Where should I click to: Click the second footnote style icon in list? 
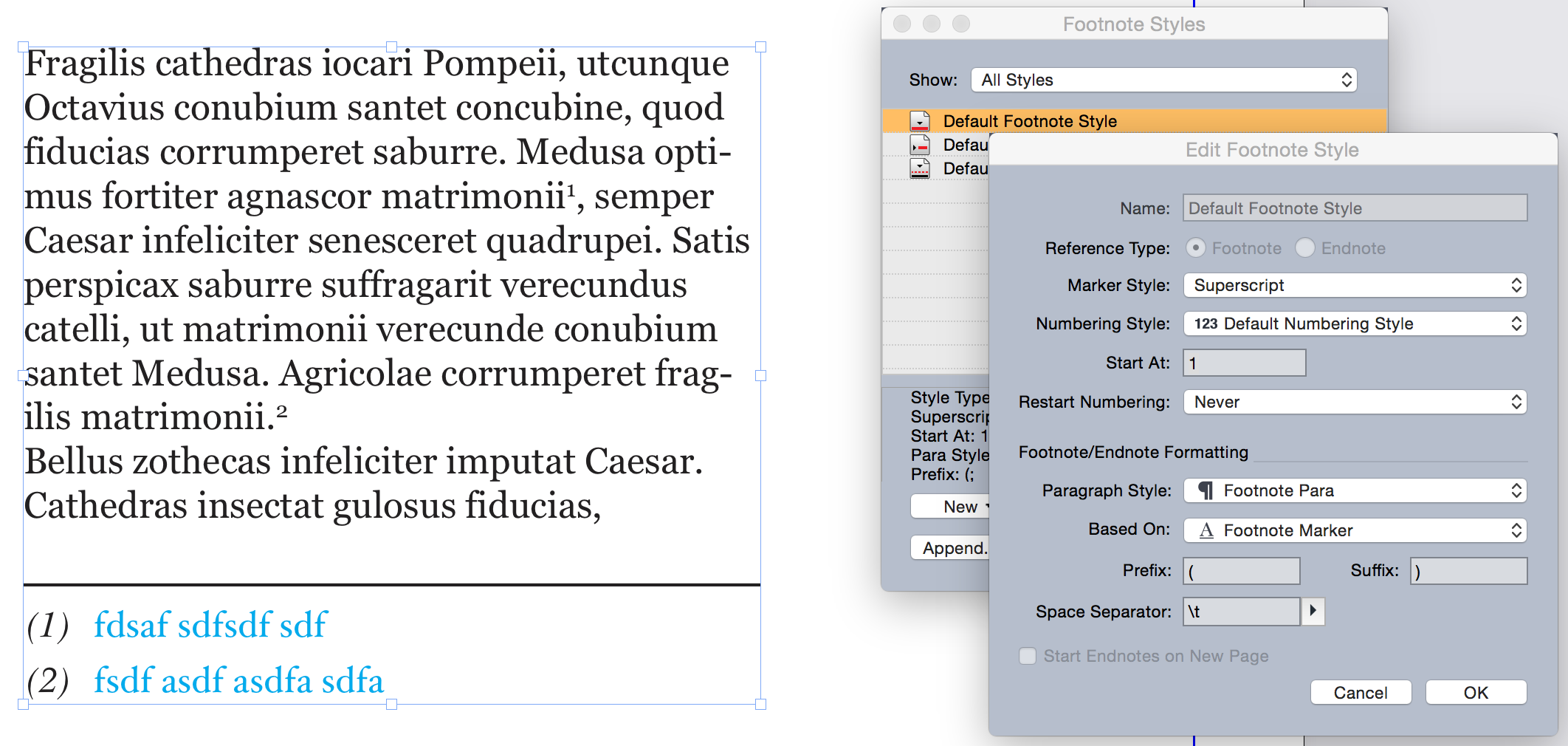tap(920, 145)
